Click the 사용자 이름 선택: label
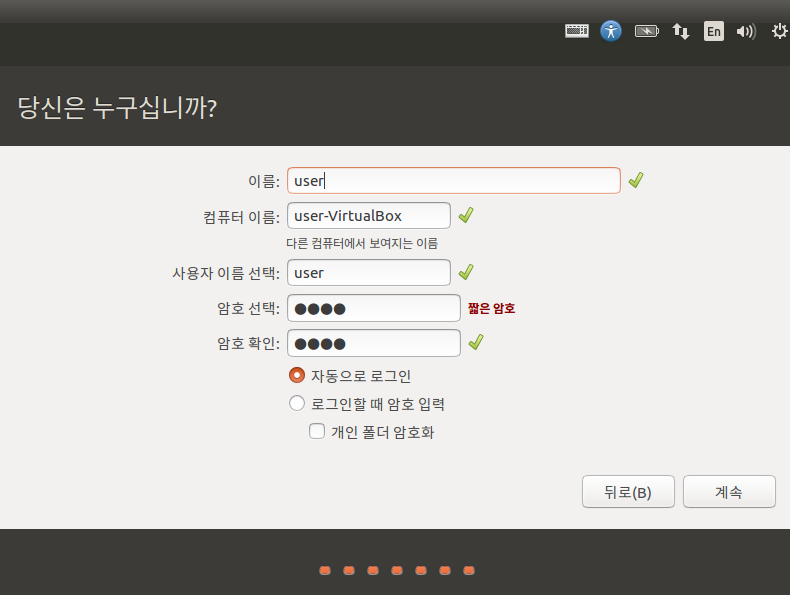790x595 pixels. coord(226,273)
